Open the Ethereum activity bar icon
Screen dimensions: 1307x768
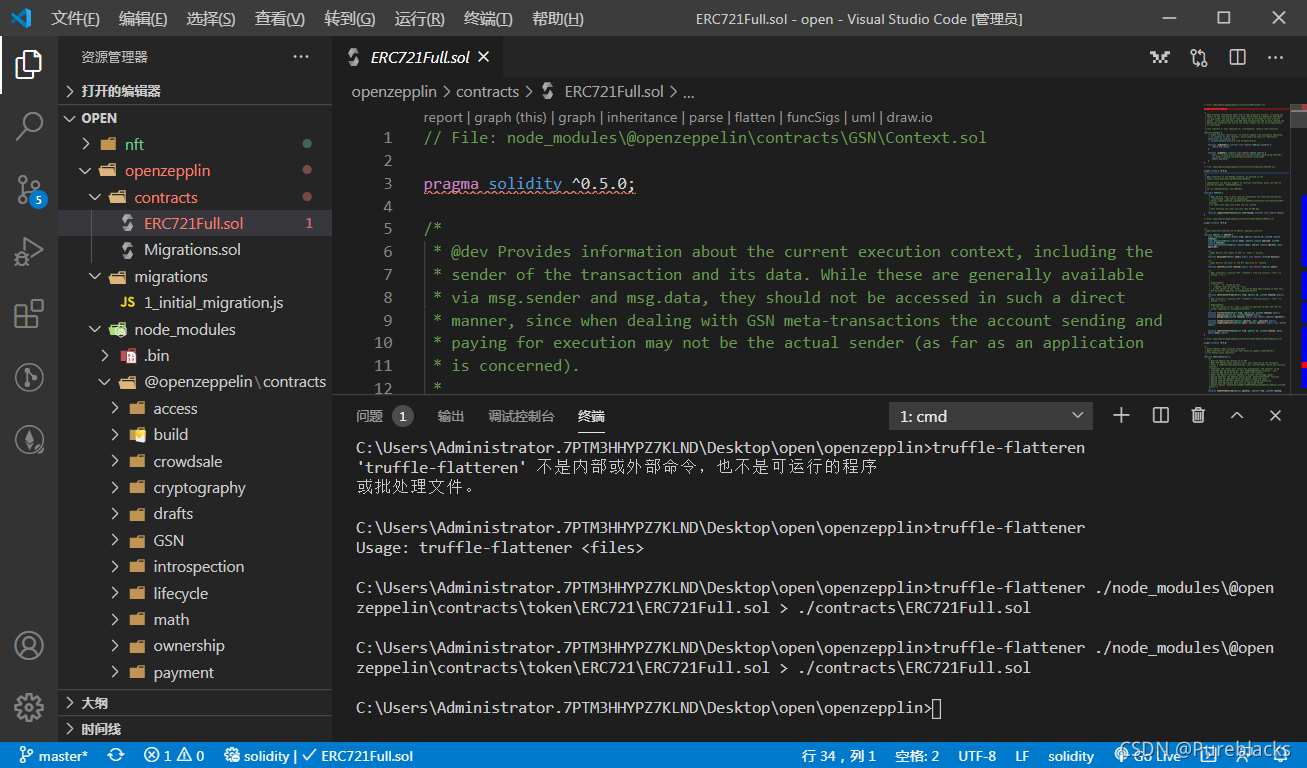(29, 439)
